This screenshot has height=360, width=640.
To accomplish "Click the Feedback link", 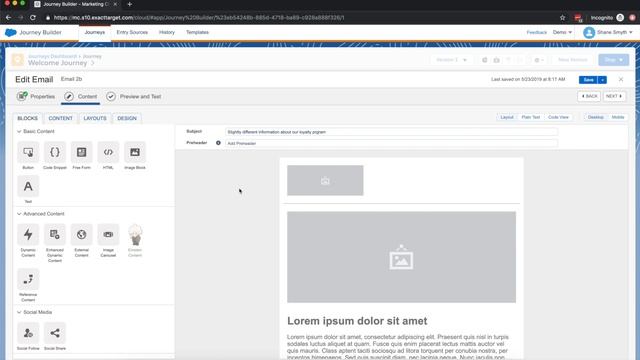I will [x=536, y=32].
